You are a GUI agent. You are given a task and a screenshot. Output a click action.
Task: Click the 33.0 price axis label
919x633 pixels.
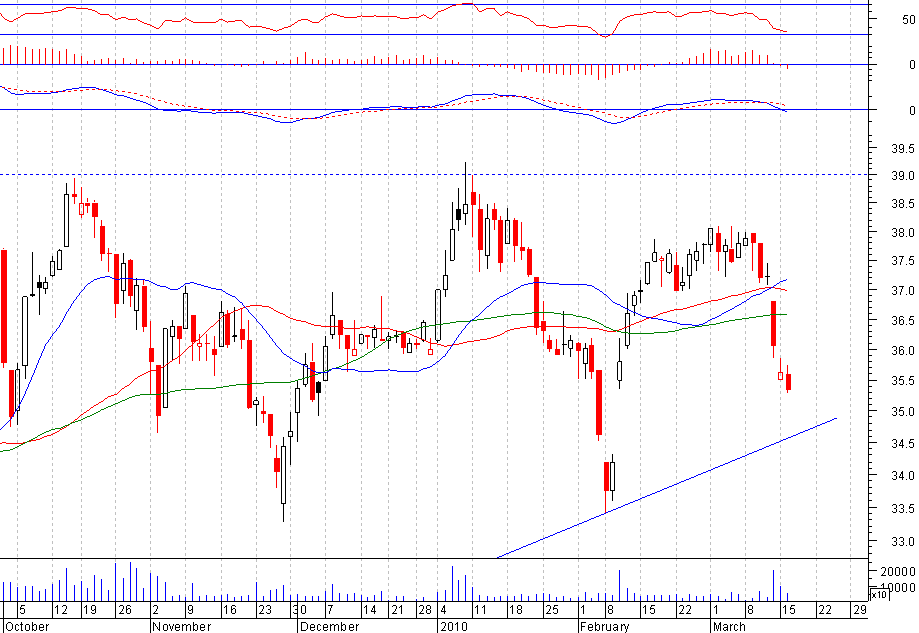click(x=903, y=542)
